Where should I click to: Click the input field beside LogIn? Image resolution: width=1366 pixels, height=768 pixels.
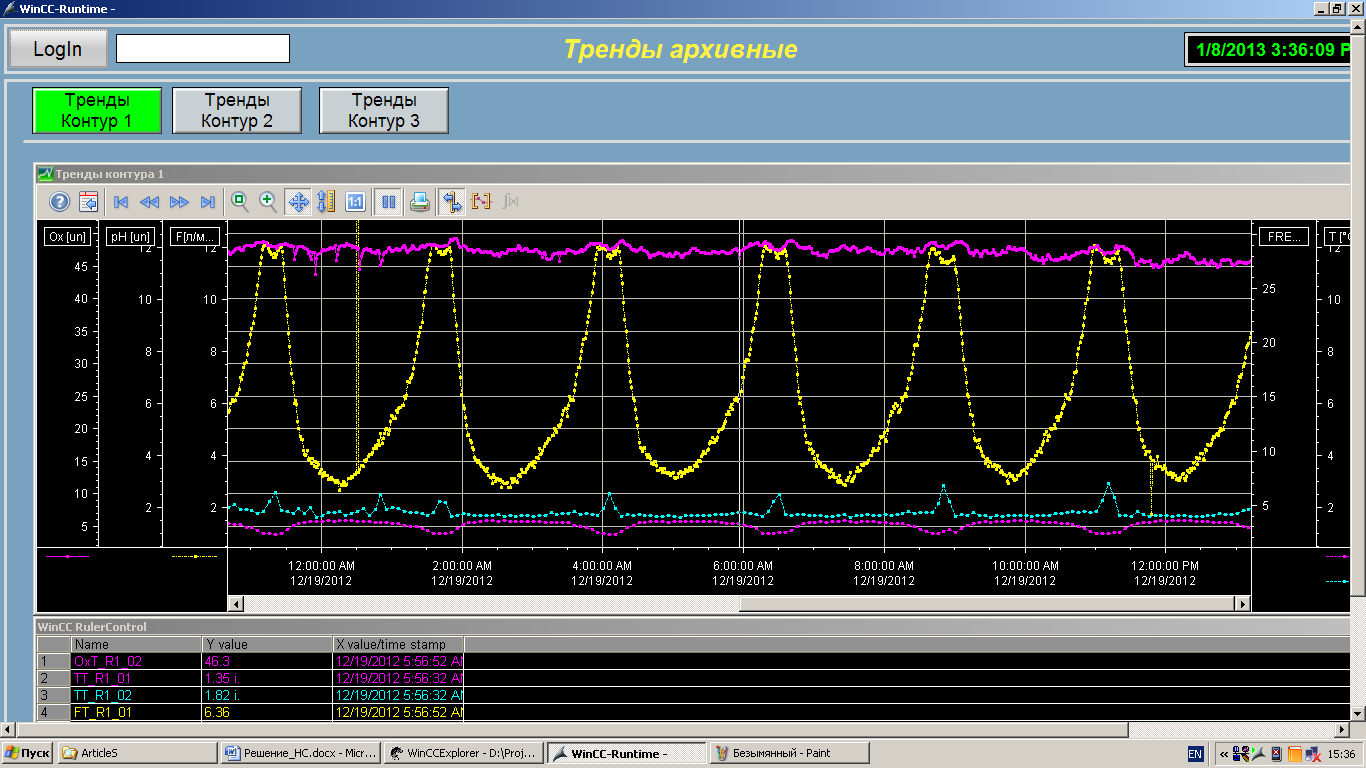coord(203,49)
